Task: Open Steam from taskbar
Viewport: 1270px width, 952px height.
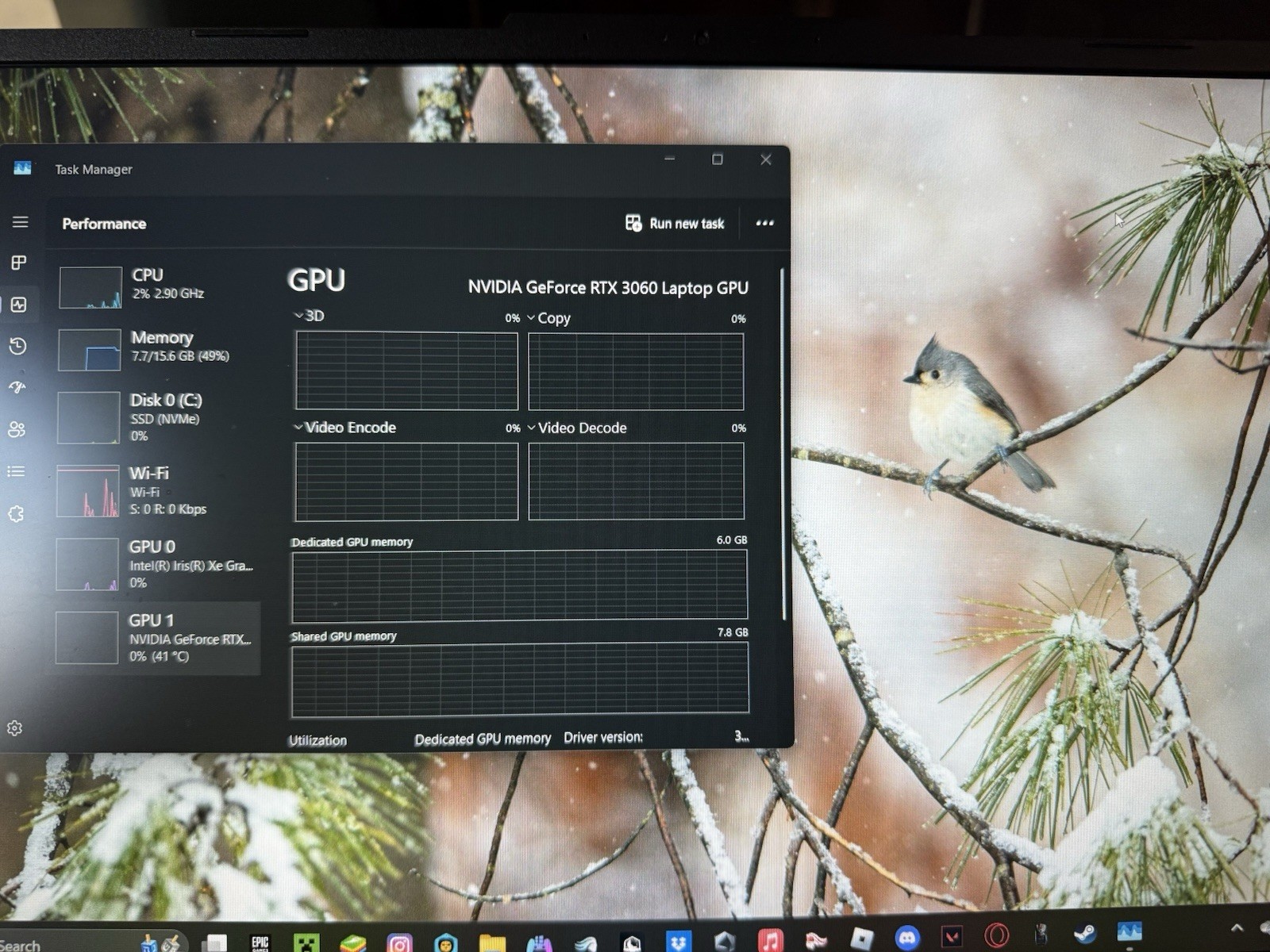Action: coord(1084,934)
